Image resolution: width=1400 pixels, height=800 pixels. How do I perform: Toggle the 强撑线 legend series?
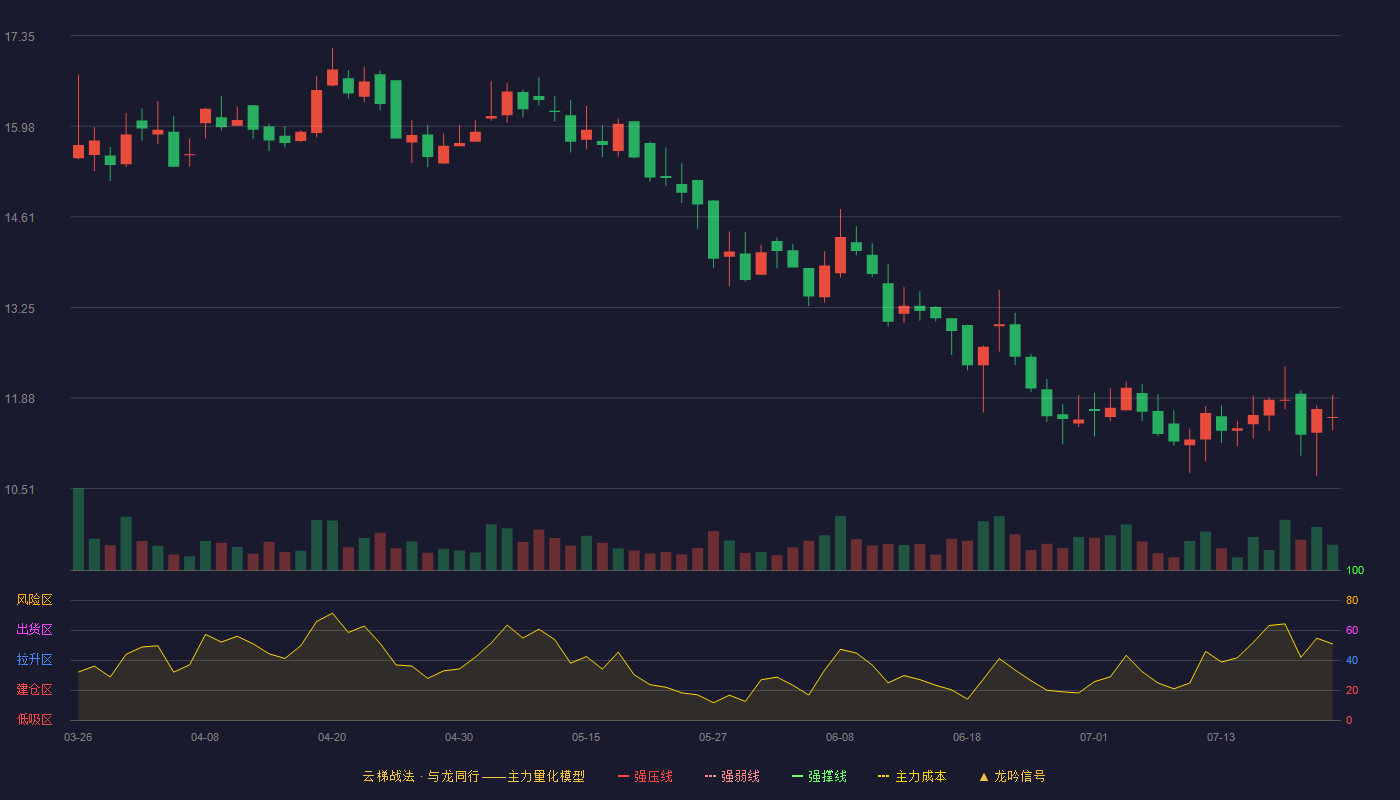[819, 776]
